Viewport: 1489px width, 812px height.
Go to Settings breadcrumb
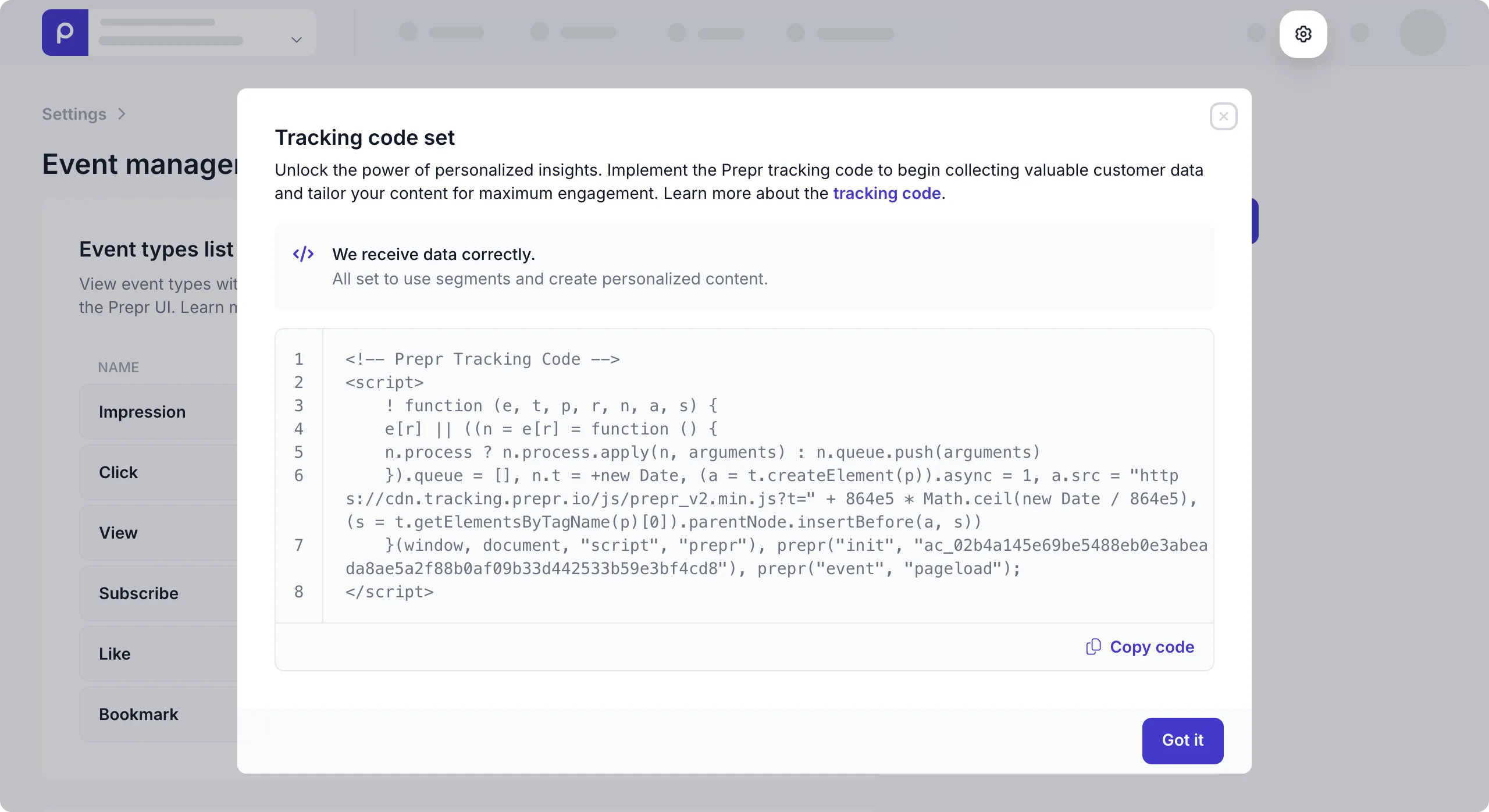[74, 114]
